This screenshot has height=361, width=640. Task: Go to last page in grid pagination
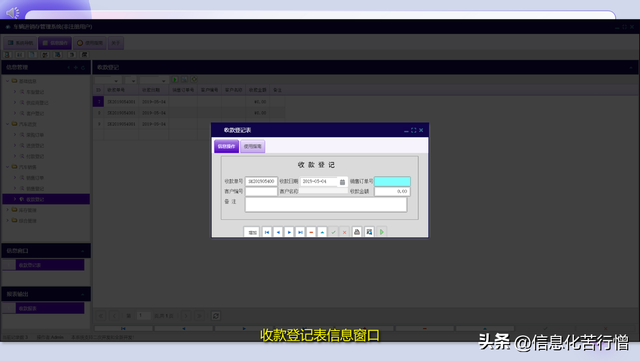(x=200, y=316)
